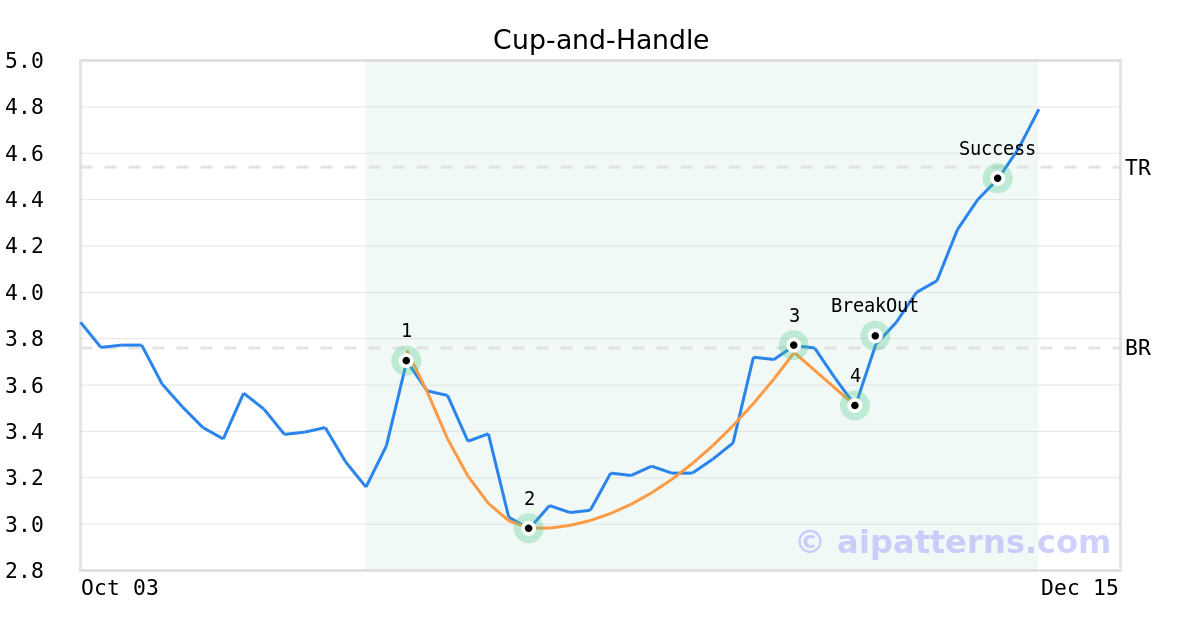This screenshot has width=1200, height=630.
Task: Click the 3.2 y-axis tick label
Action: coord(24,478)
